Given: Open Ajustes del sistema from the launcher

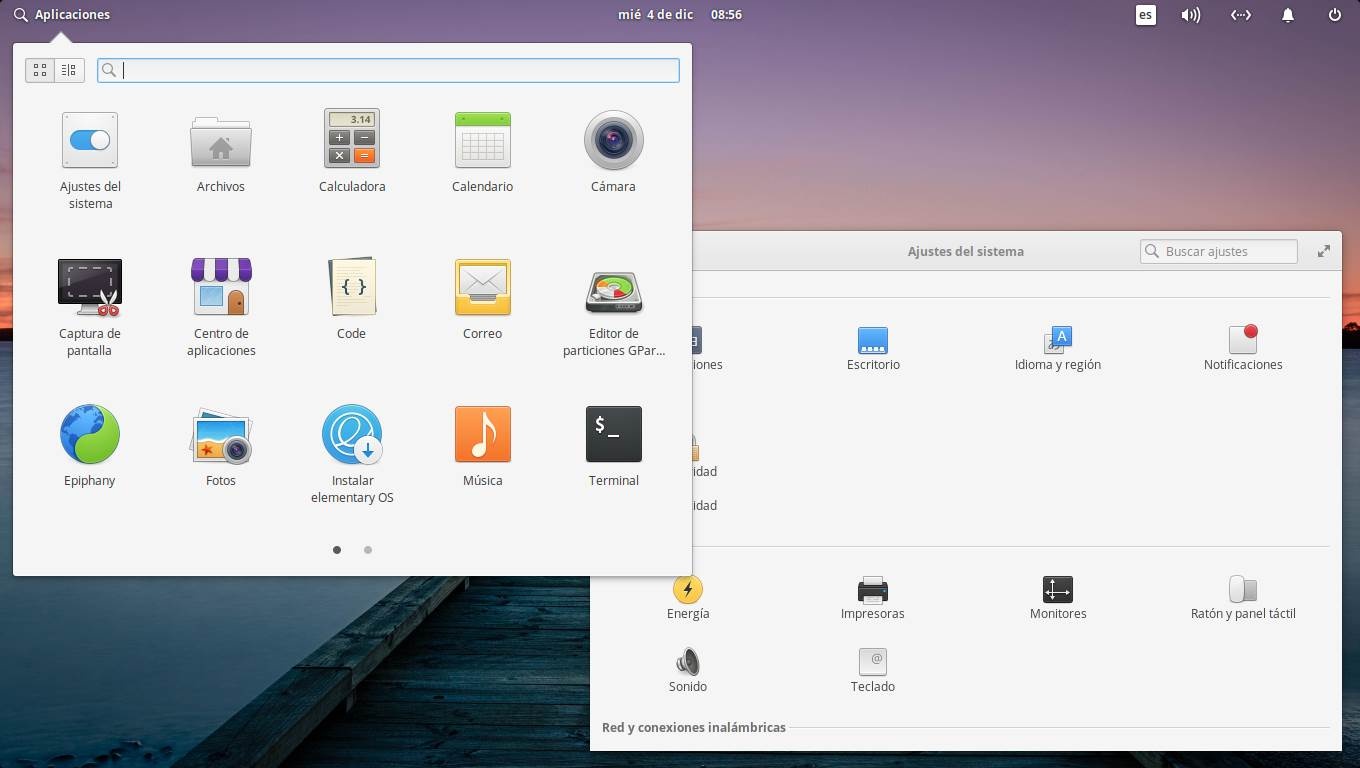Looking at the screenshot, I should 90,160.
